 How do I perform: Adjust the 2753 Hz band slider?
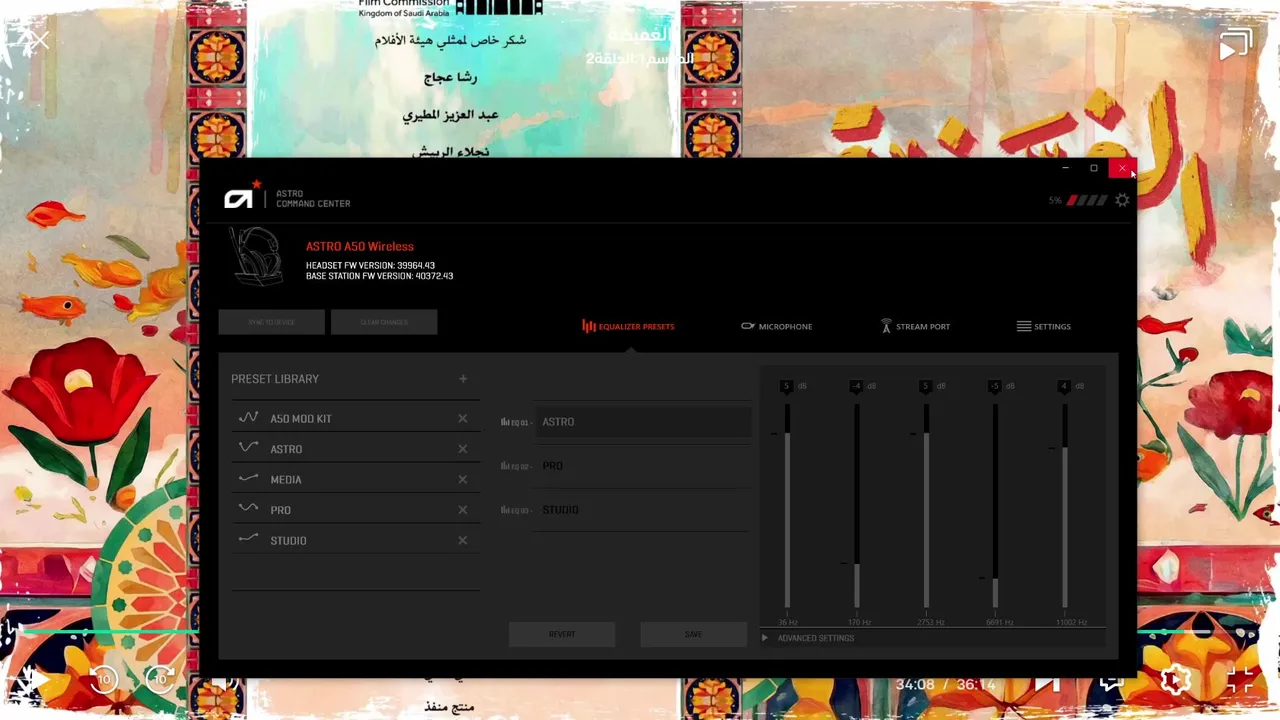926,505
